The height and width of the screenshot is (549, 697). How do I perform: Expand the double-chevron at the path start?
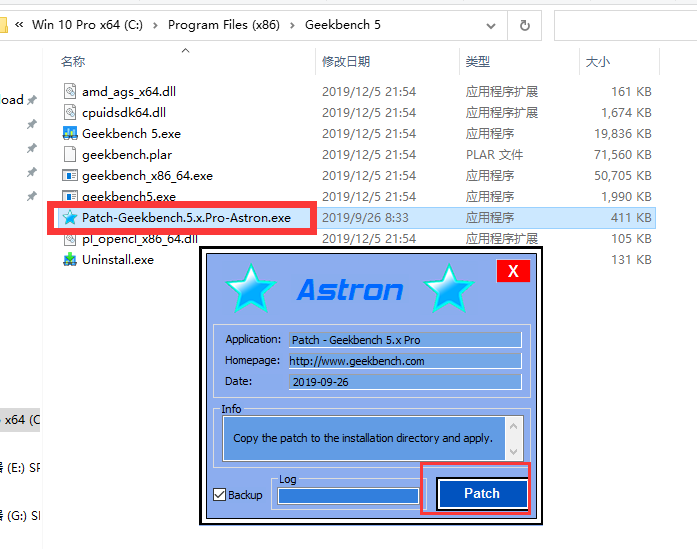[x=19, y=24]
